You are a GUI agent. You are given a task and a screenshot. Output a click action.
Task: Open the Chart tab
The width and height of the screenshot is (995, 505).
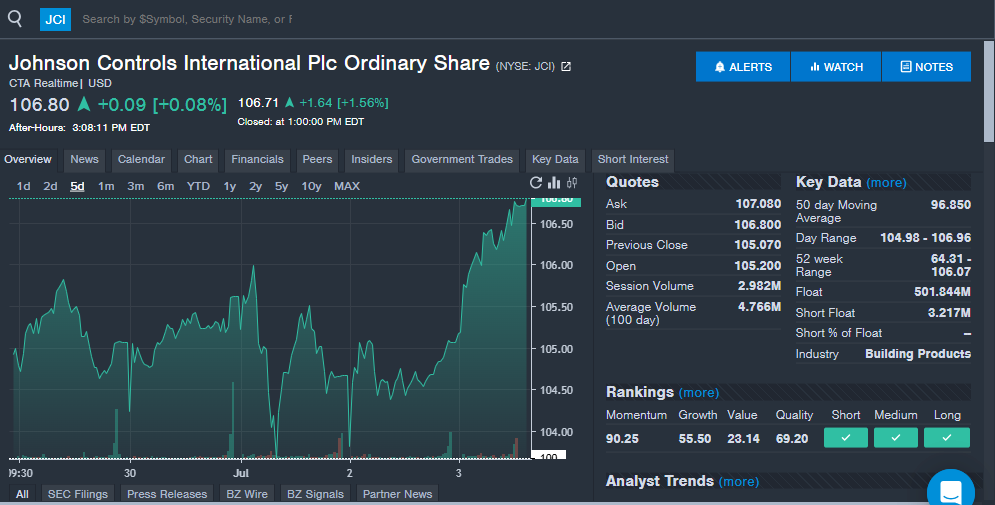click(198, 160)
